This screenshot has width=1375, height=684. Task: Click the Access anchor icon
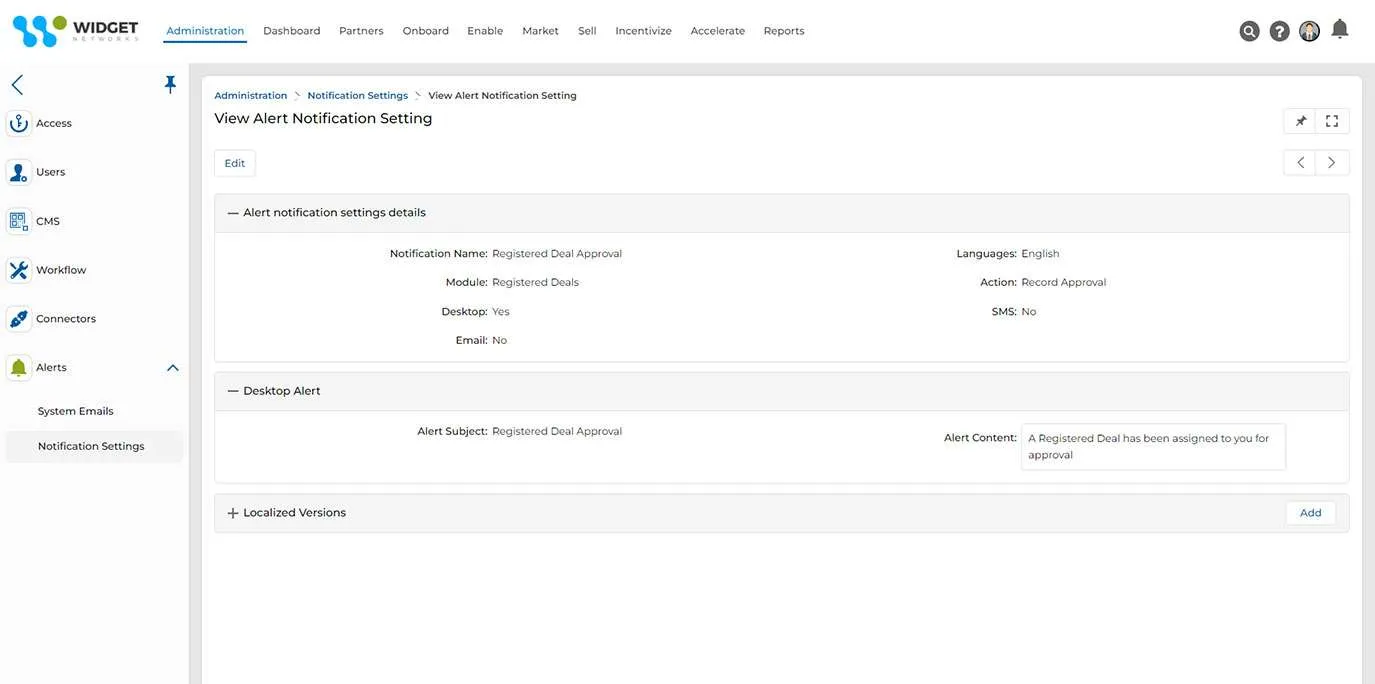pos(18,123)
